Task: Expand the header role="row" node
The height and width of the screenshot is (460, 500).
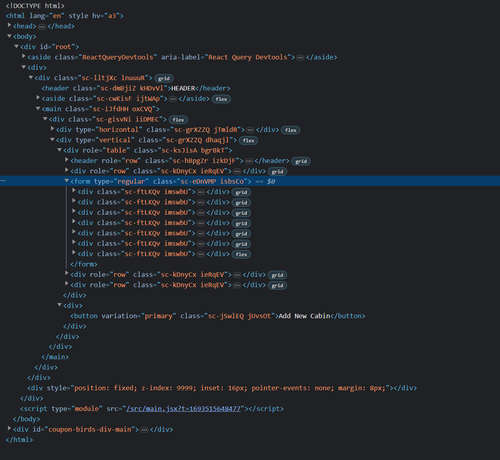Action: point(67,159)
